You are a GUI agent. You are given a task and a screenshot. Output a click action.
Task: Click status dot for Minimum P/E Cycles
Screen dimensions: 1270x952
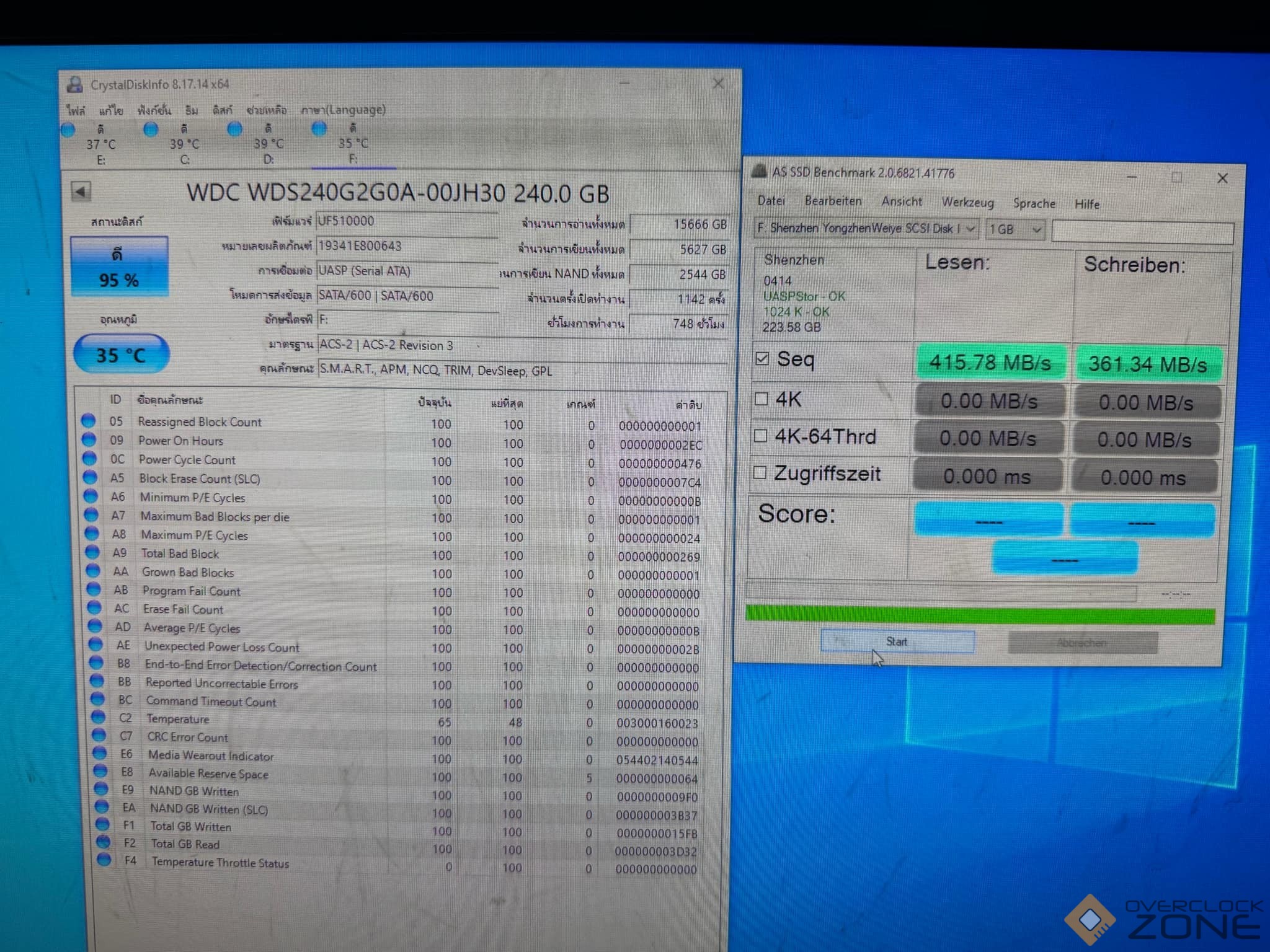coord(91,496)
